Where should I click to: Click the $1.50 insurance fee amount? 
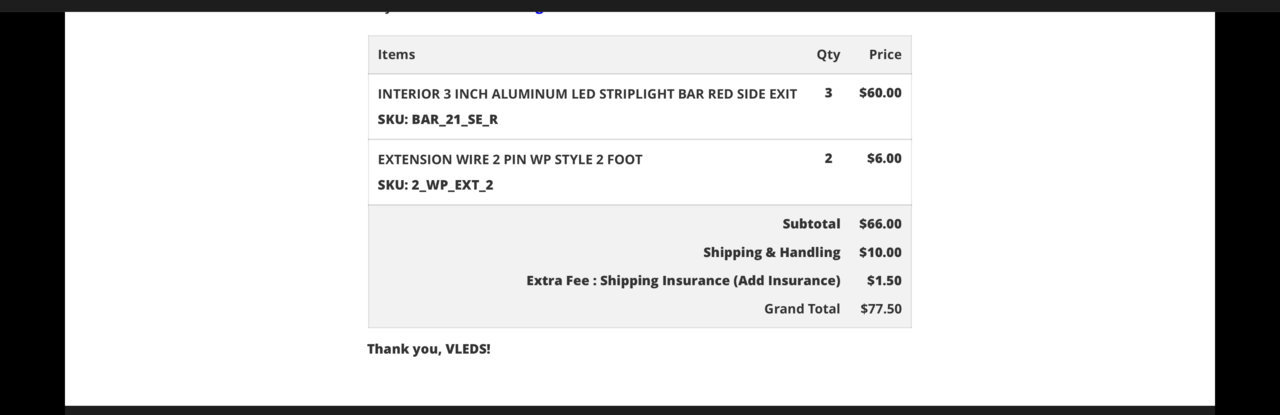point(884,280)
